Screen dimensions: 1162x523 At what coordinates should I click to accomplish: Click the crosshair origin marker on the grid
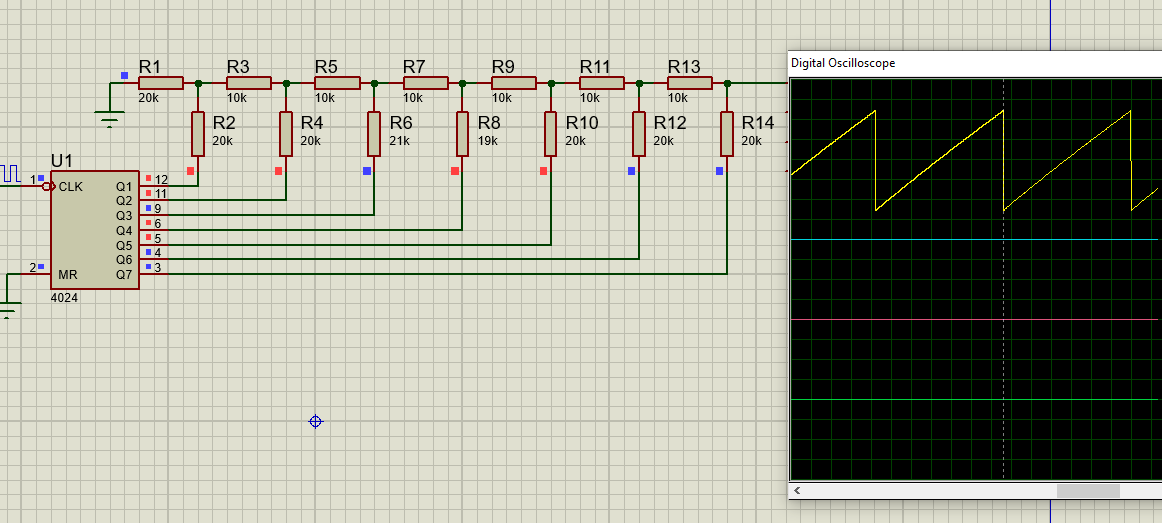click(316, 422)
